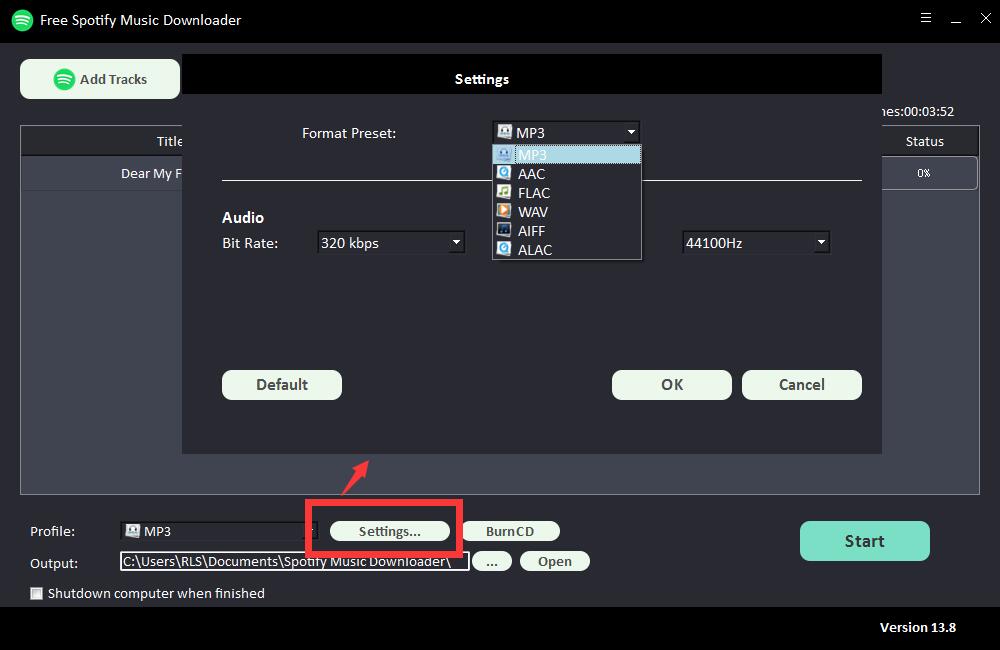Click the AIFF format icon
Screen dimensions: 1000x650
coord(504,230)
